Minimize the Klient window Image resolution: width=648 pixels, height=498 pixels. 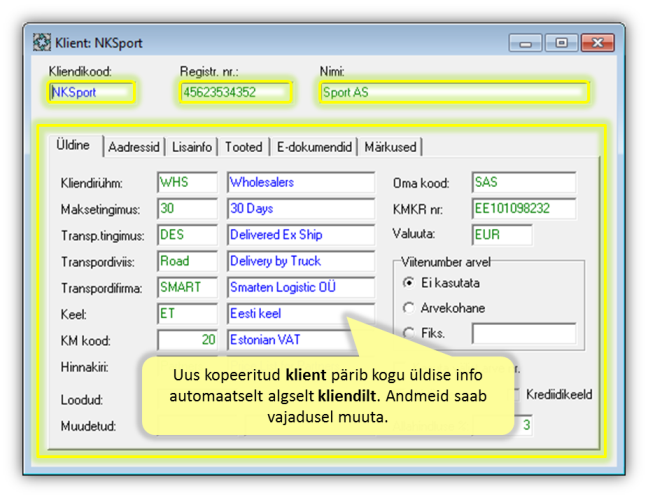point(525,43)
